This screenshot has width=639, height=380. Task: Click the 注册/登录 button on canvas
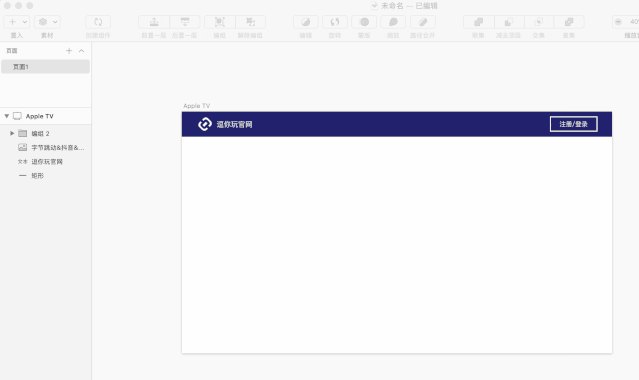(x=574, y=124)
